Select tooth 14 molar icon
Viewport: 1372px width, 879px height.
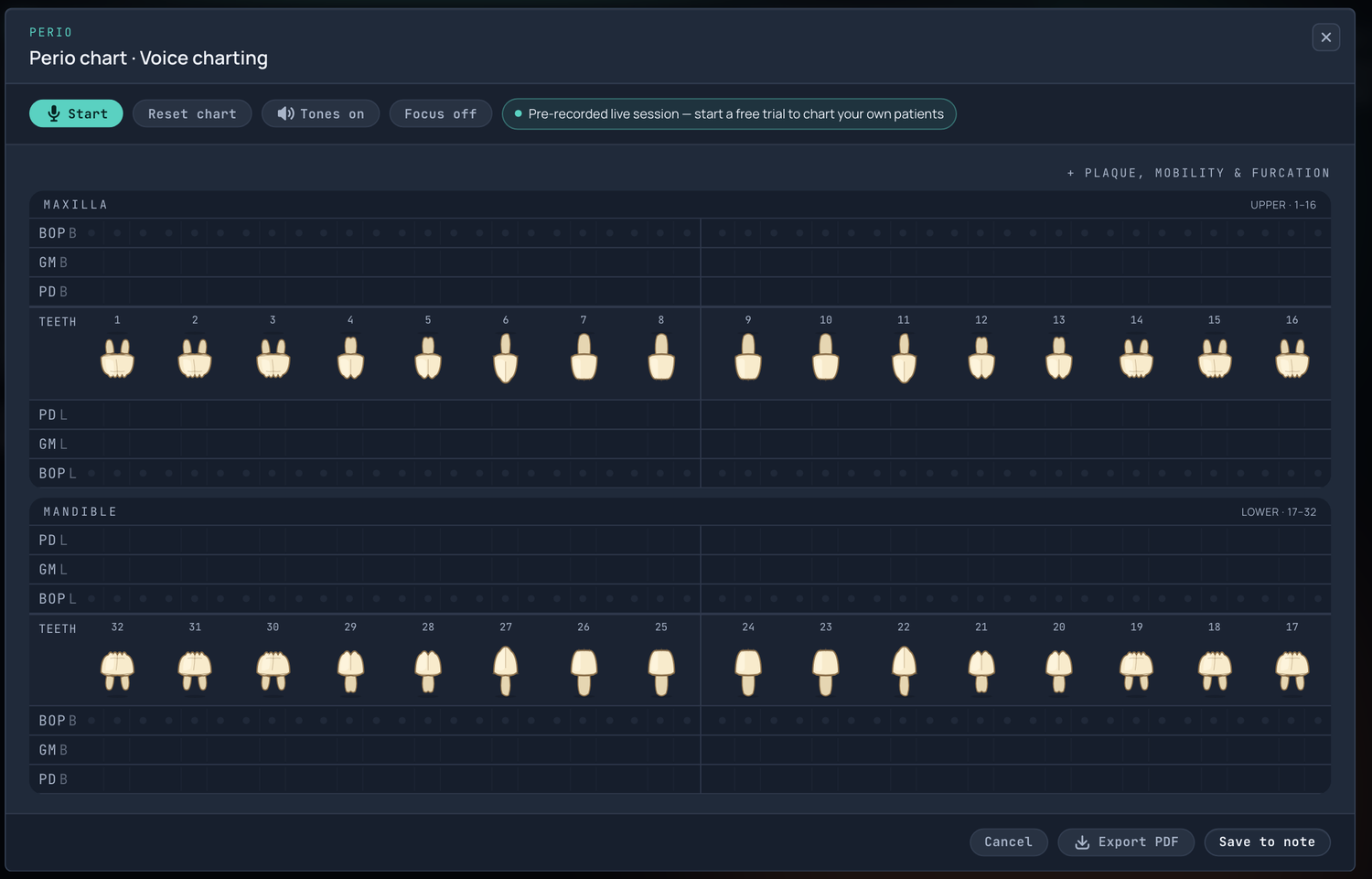1137,358
